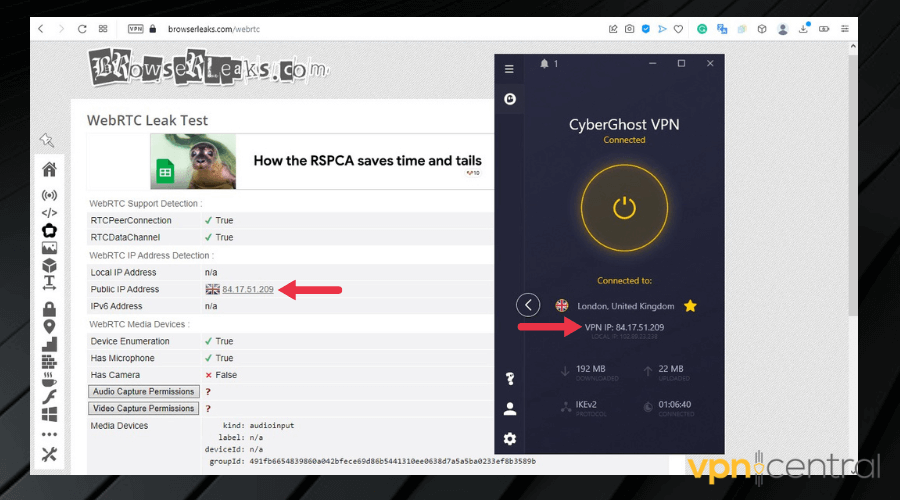Toggle favorite star for London server

click(x=690, y=306)
